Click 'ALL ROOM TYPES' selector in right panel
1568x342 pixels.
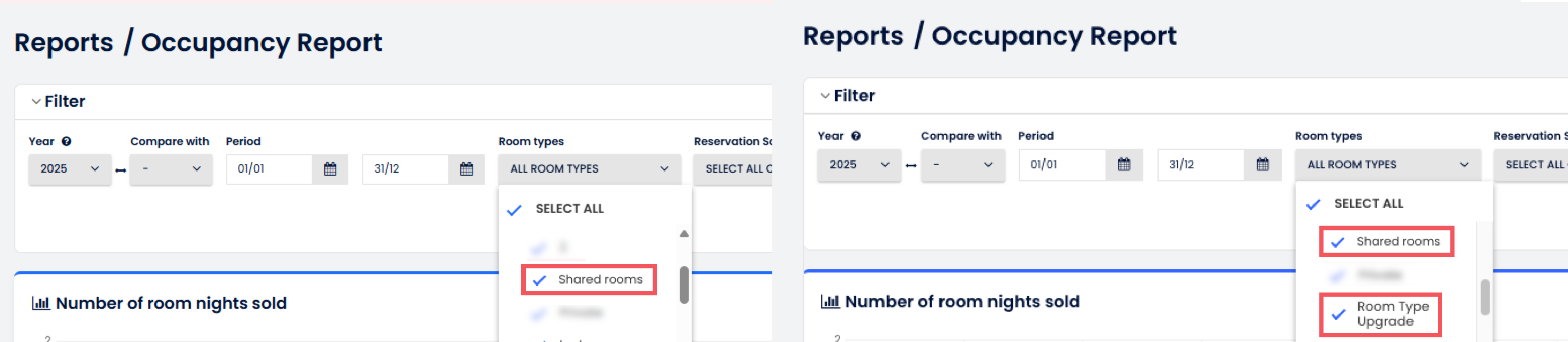point(1387,165)
